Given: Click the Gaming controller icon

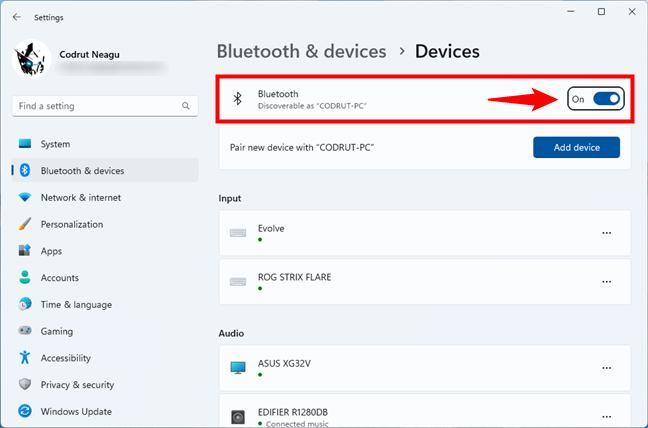Looking at the screenshot, I should pos(25,331).
